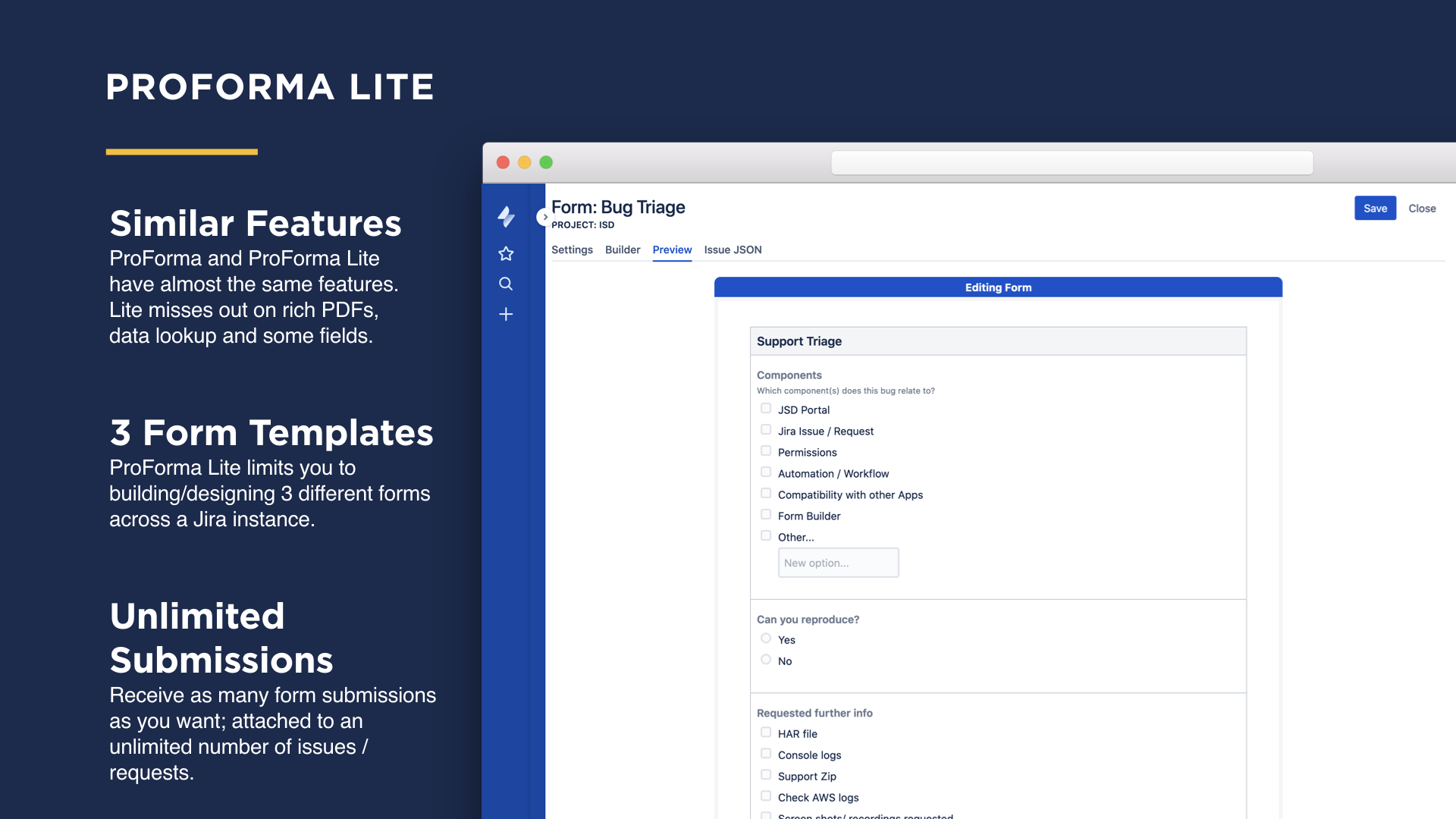This screenshot has height=819, width=1456.
Task: Check the JSD Portal component checkbox
Action: click(766, 408)
